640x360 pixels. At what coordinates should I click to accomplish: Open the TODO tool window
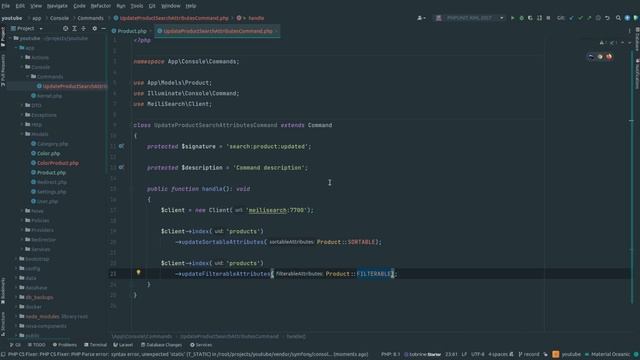coord(37,345)
